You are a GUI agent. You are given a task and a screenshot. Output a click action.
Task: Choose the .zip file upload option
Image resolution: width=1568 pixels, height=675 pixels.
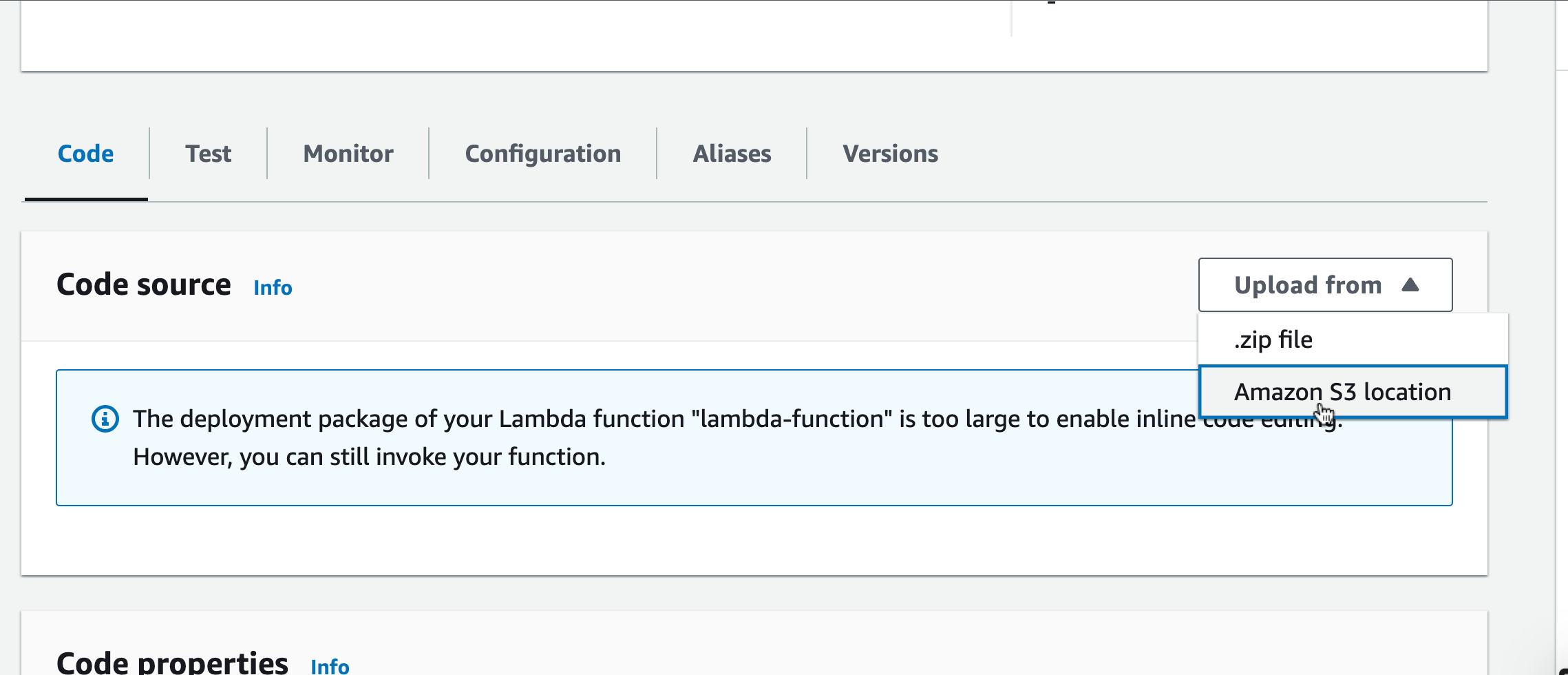click(x=1273, y=340)
